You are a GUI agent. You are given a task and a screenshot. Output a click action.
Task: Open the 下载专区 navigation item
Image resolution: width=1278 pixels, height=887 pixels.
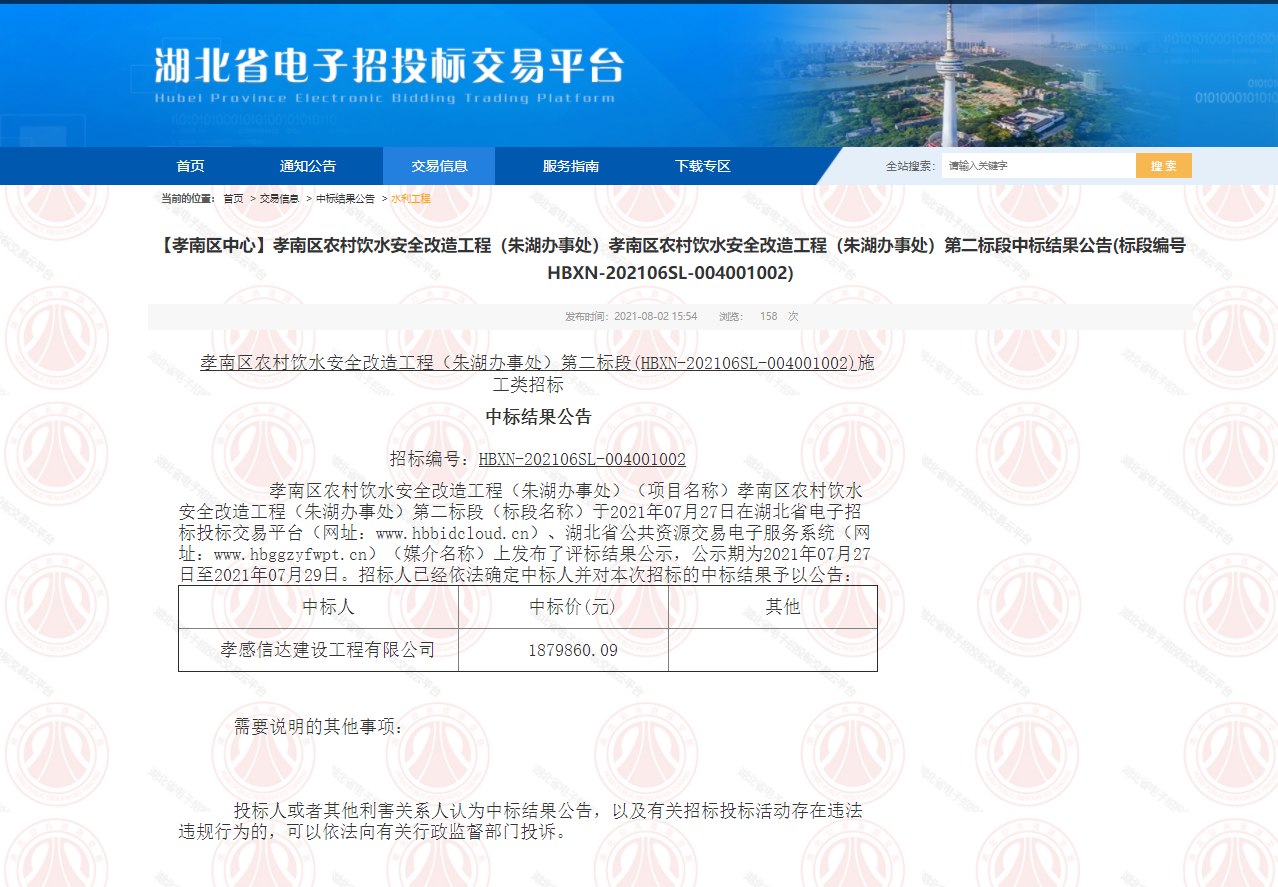(x=702, y=166)
